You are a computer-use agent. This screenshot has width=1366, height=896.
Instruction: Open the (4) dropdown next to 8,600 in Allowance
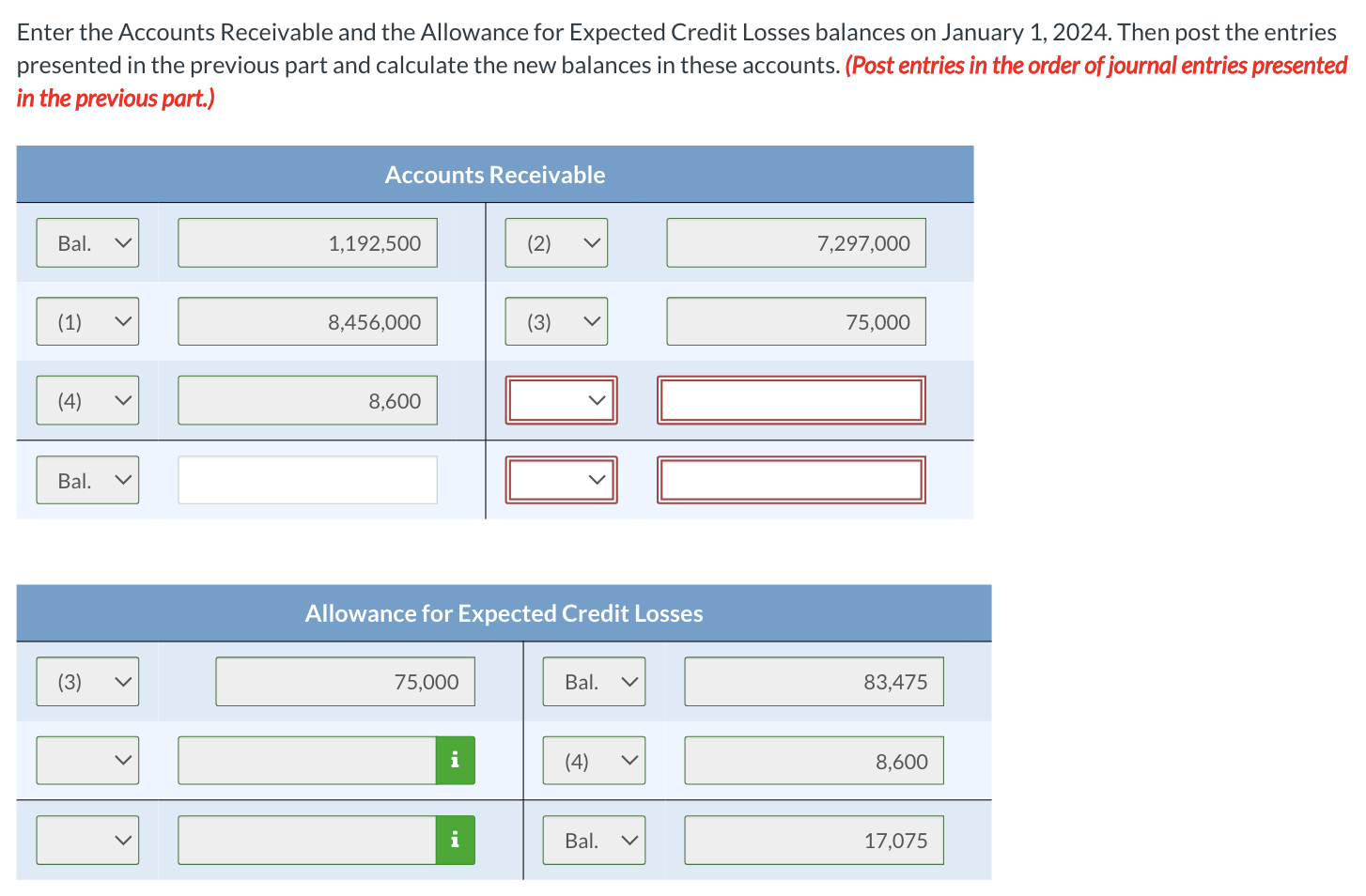(x=594, y=760)
